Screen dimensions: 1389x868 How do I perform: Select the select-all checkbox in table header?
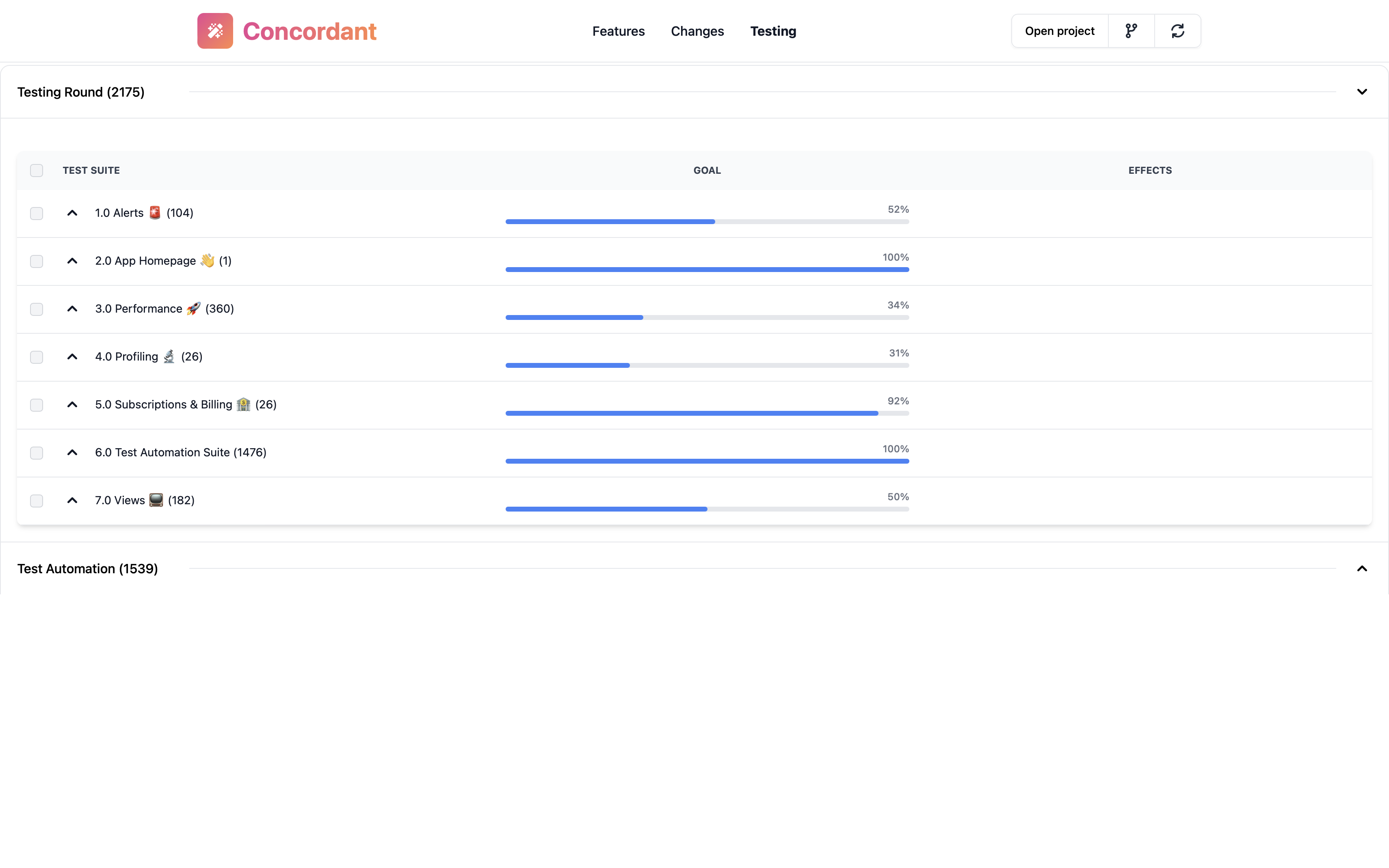tap(36, 170)
